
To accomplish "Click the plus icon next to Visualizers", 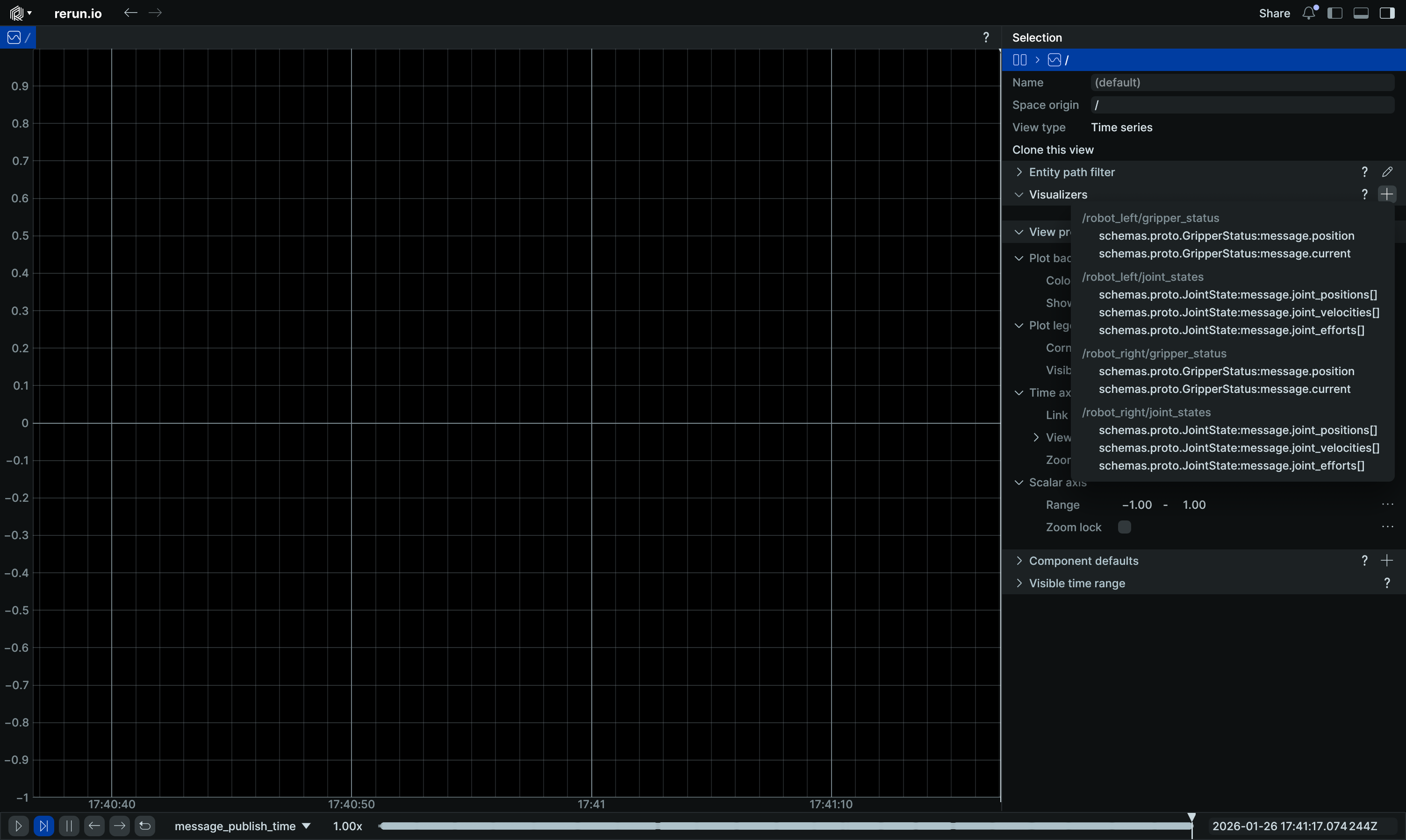I will [x=1387, y=194].
